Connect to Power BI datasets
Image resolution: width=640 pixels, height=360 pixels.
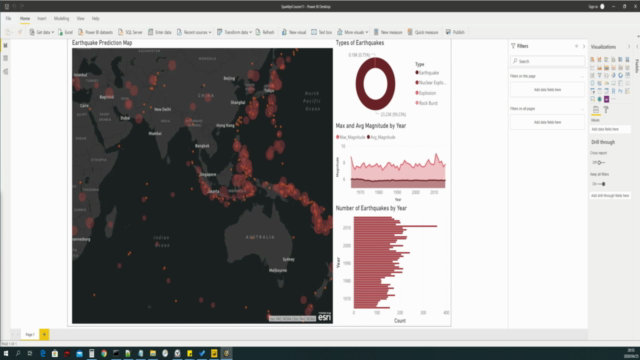tap(95, 32)
